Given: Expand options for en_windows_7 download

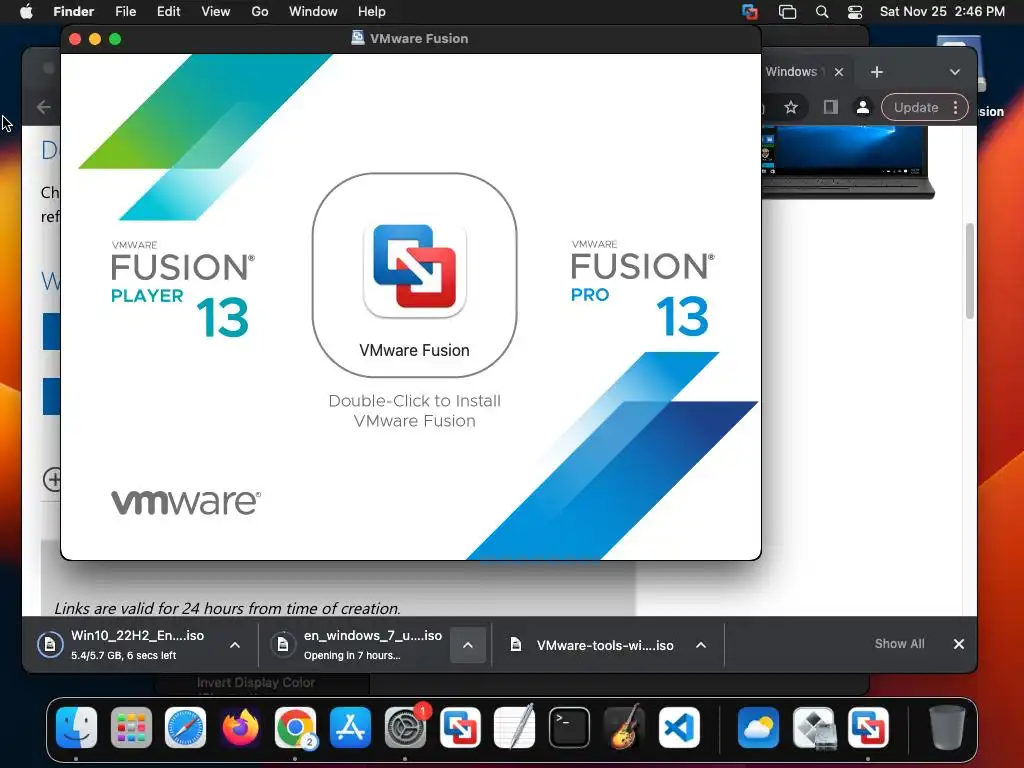Looking at the screenshot, I should 468,645.
